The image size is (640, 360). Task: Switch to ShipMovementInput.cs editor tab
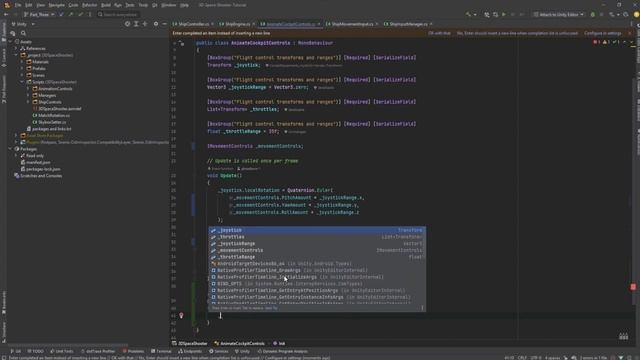pyautogui.click(x=352, y=24)
